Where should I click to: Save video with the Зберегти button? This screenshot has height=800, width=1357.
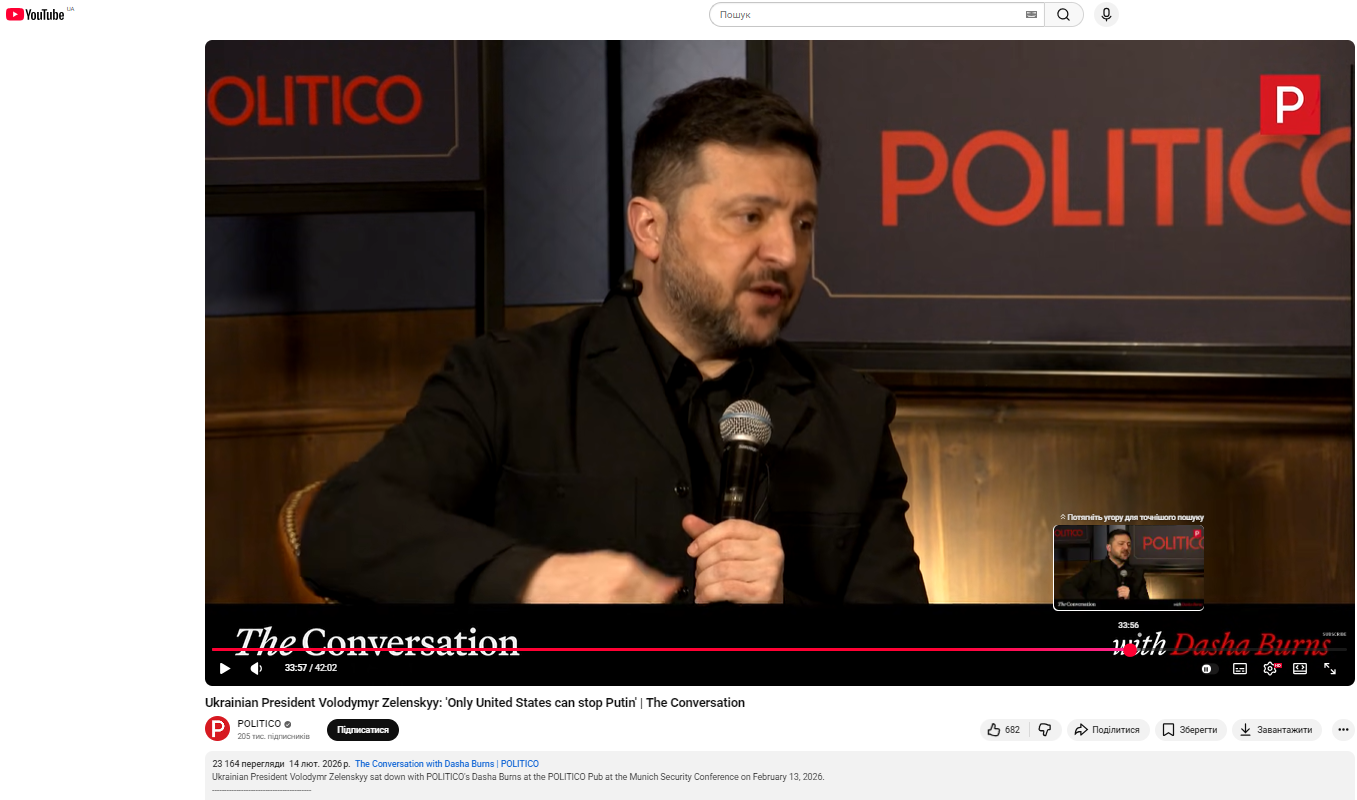tap(1190, 730)
